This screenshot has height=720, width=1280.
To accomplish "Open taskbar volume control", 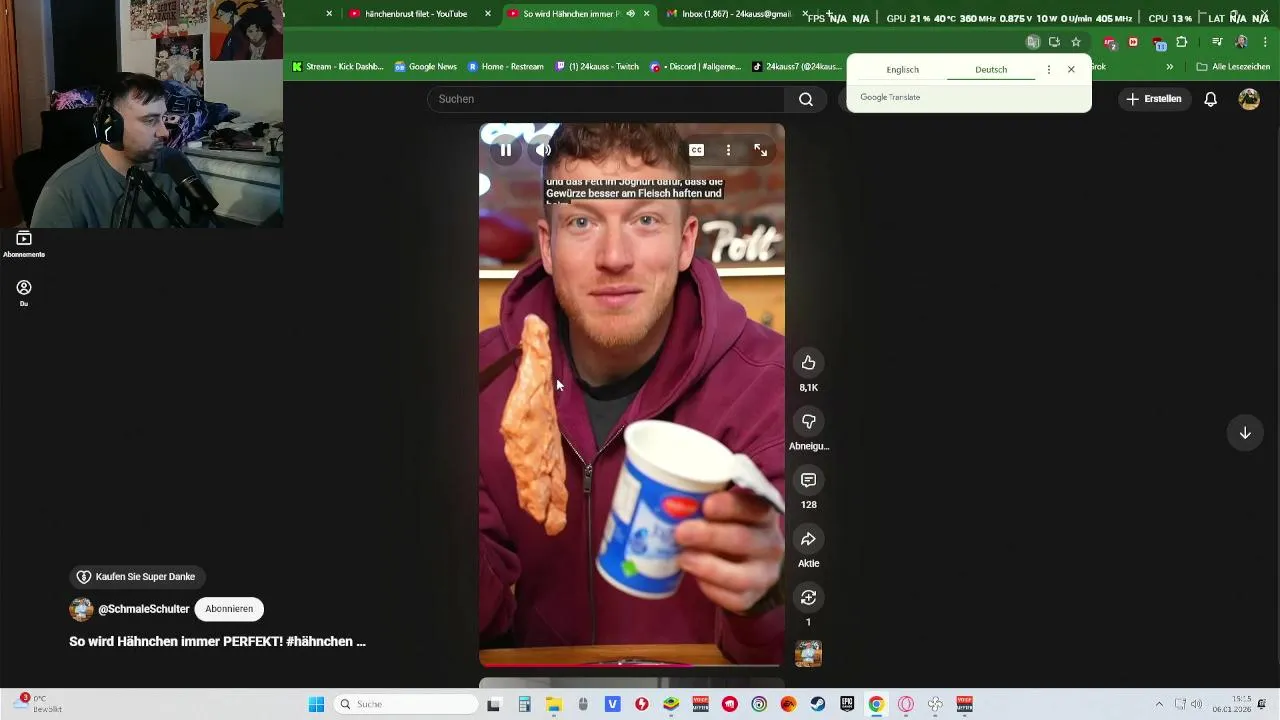I will tap(1196, 704).
